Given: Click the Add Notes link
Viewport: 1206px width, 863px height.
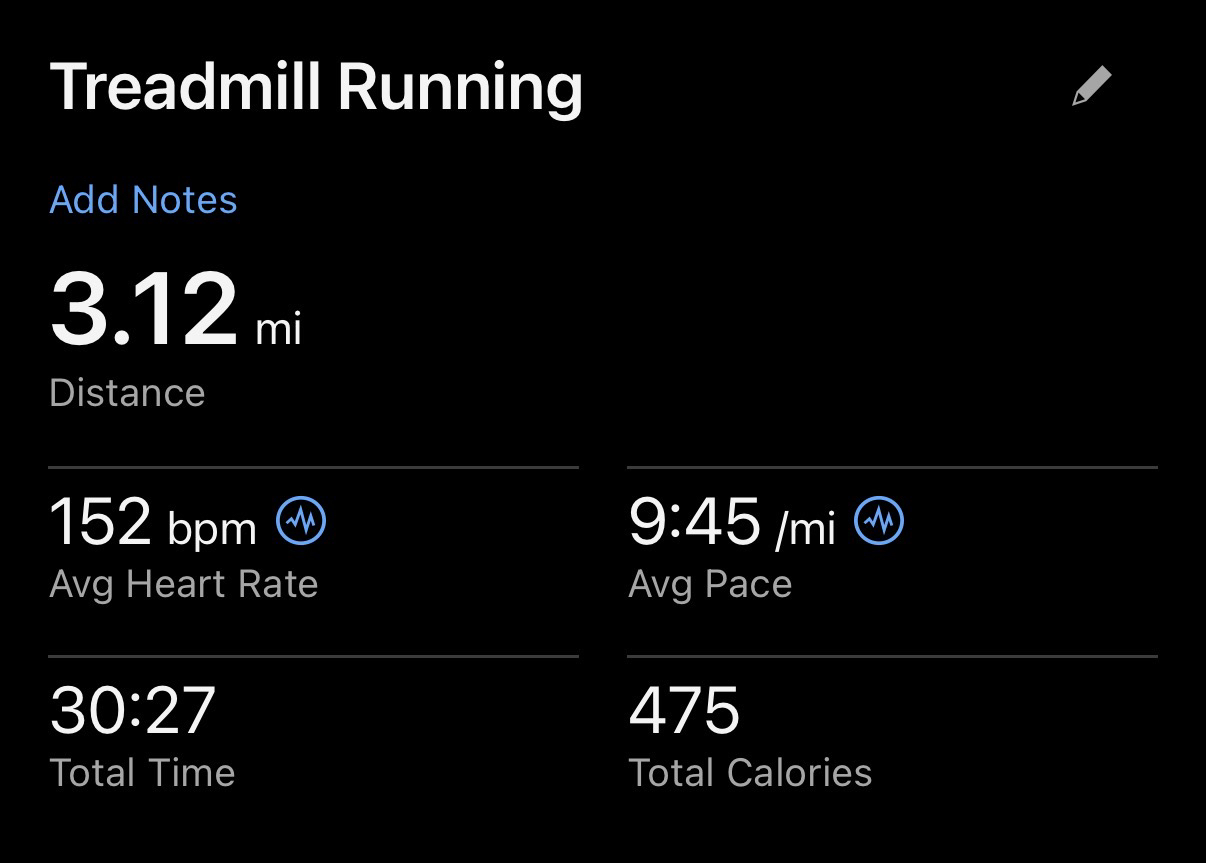Looking at the screenshot, I should tap(143, 200).
